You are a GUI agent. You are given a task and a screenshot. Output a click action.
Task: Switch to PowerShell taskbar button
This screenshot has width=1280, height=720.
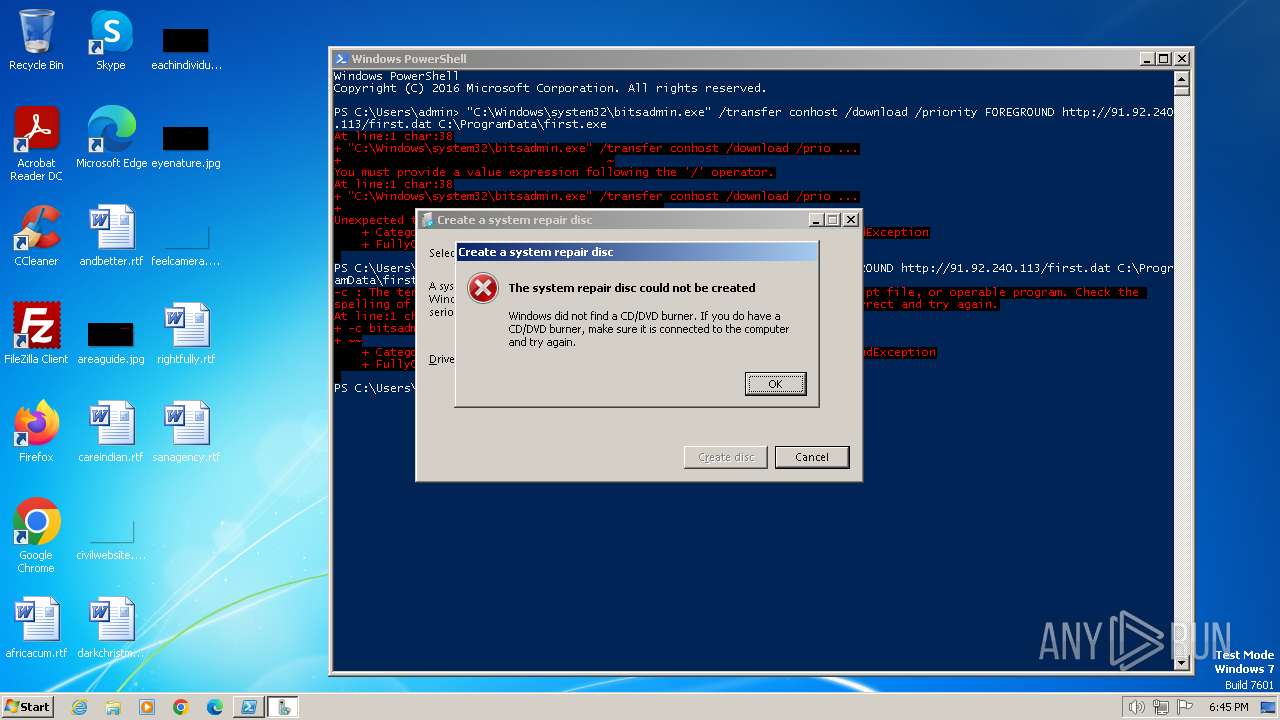click(x=248, y=707)
